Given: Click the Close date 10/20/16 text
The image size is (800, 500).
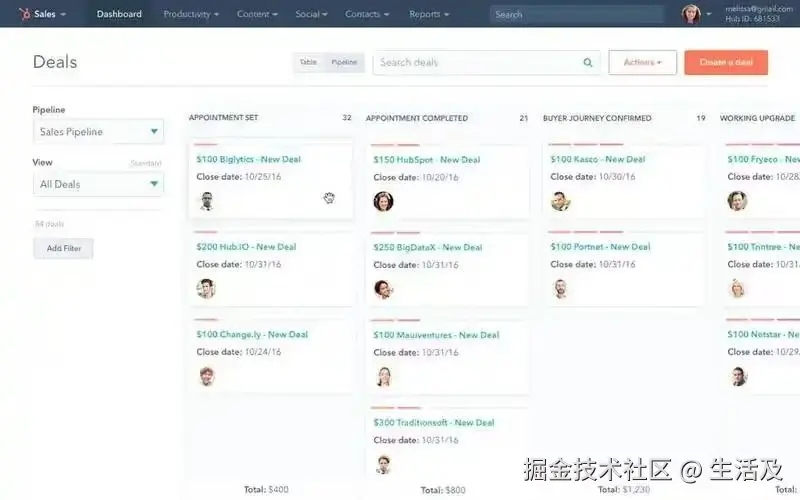Looking at the screenshot, I should click(416, 177).
